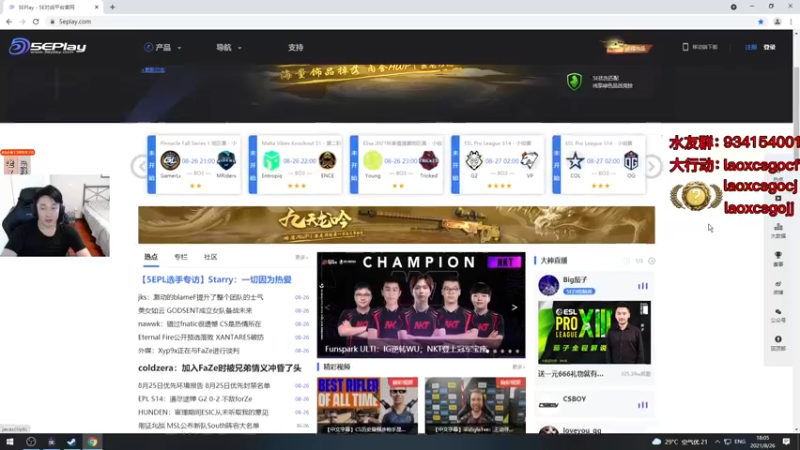The width and height of the screenshot is (800, 450).
Task: Open the Eternal Fire XANTARES news item
Action: 201,337
